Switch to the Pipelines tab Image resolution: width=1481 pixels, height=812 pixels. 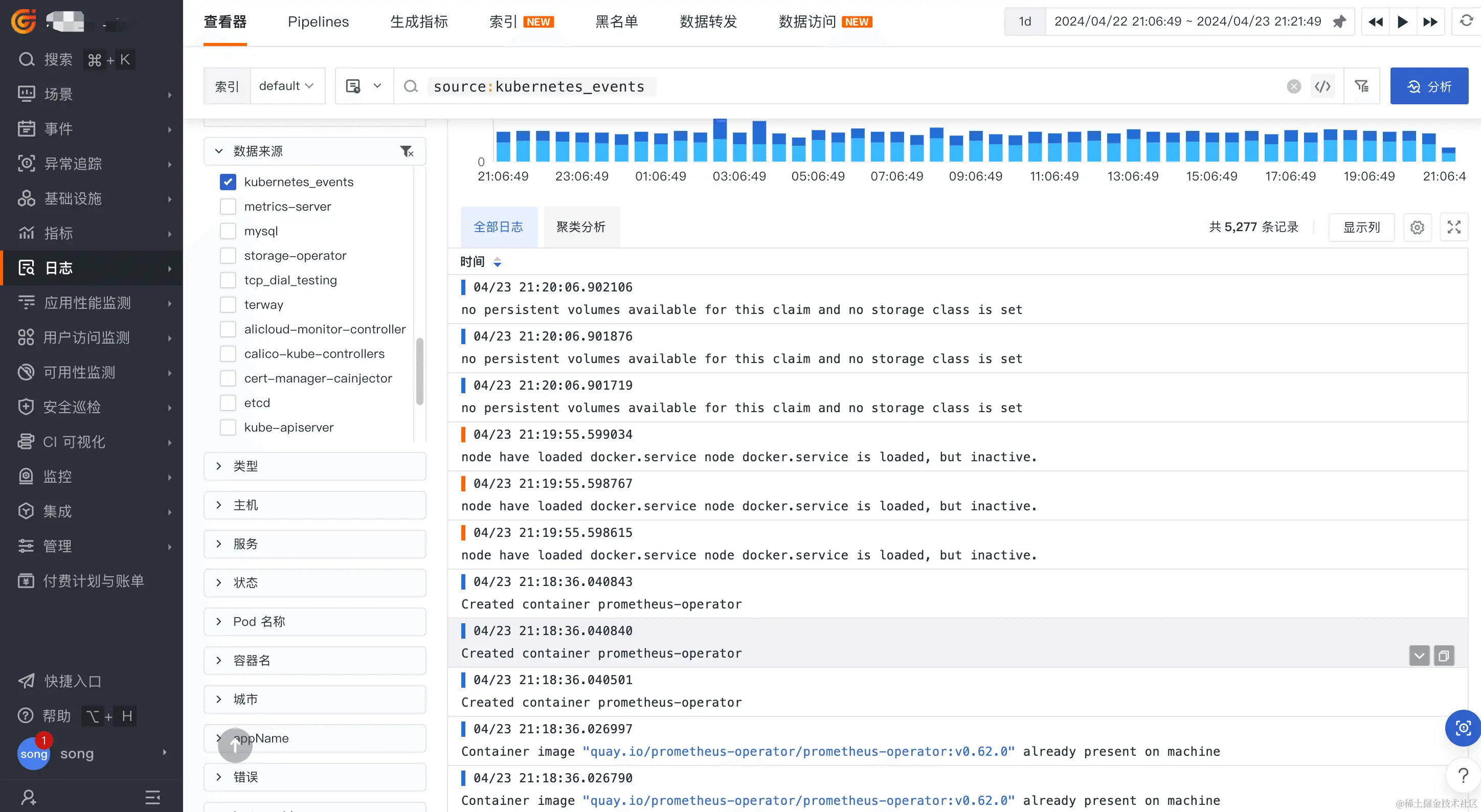(318, 22)
